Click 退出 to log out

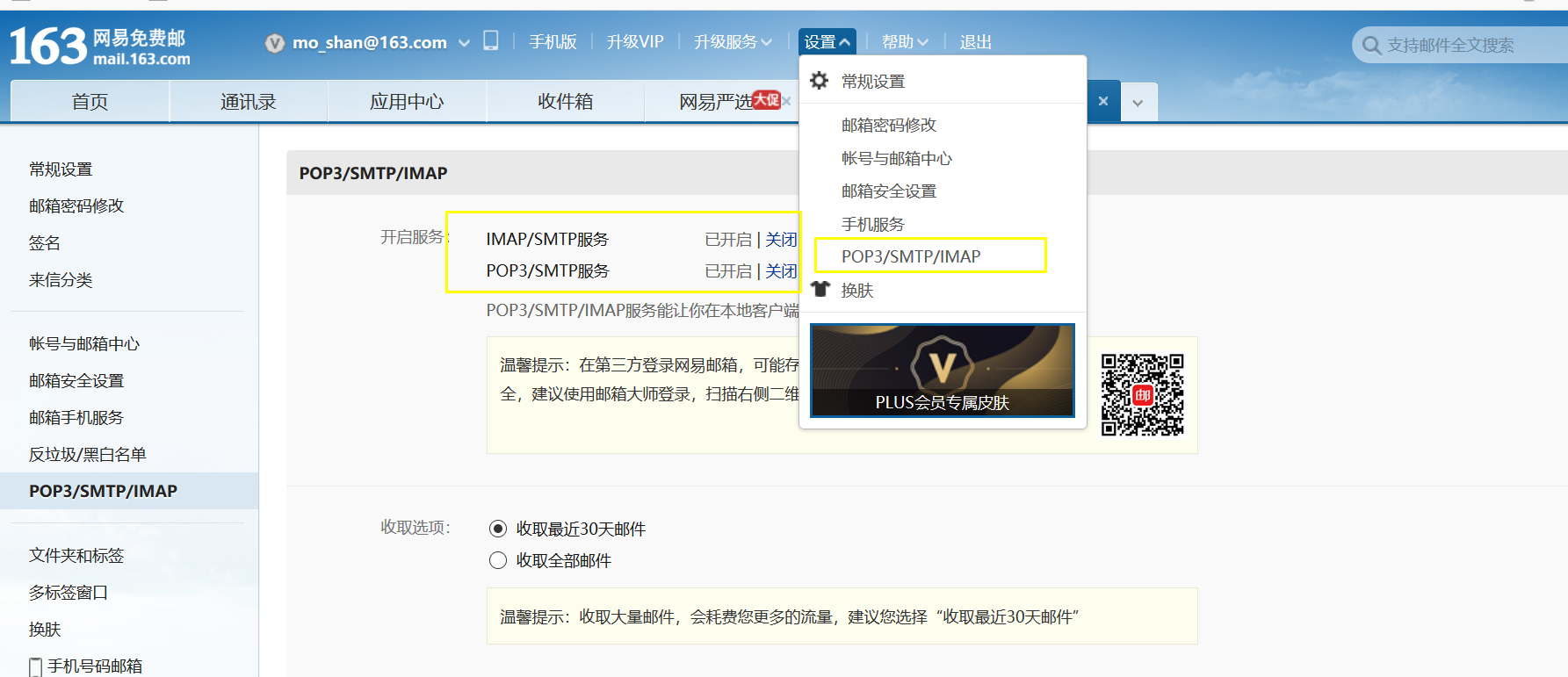(975, 41)
